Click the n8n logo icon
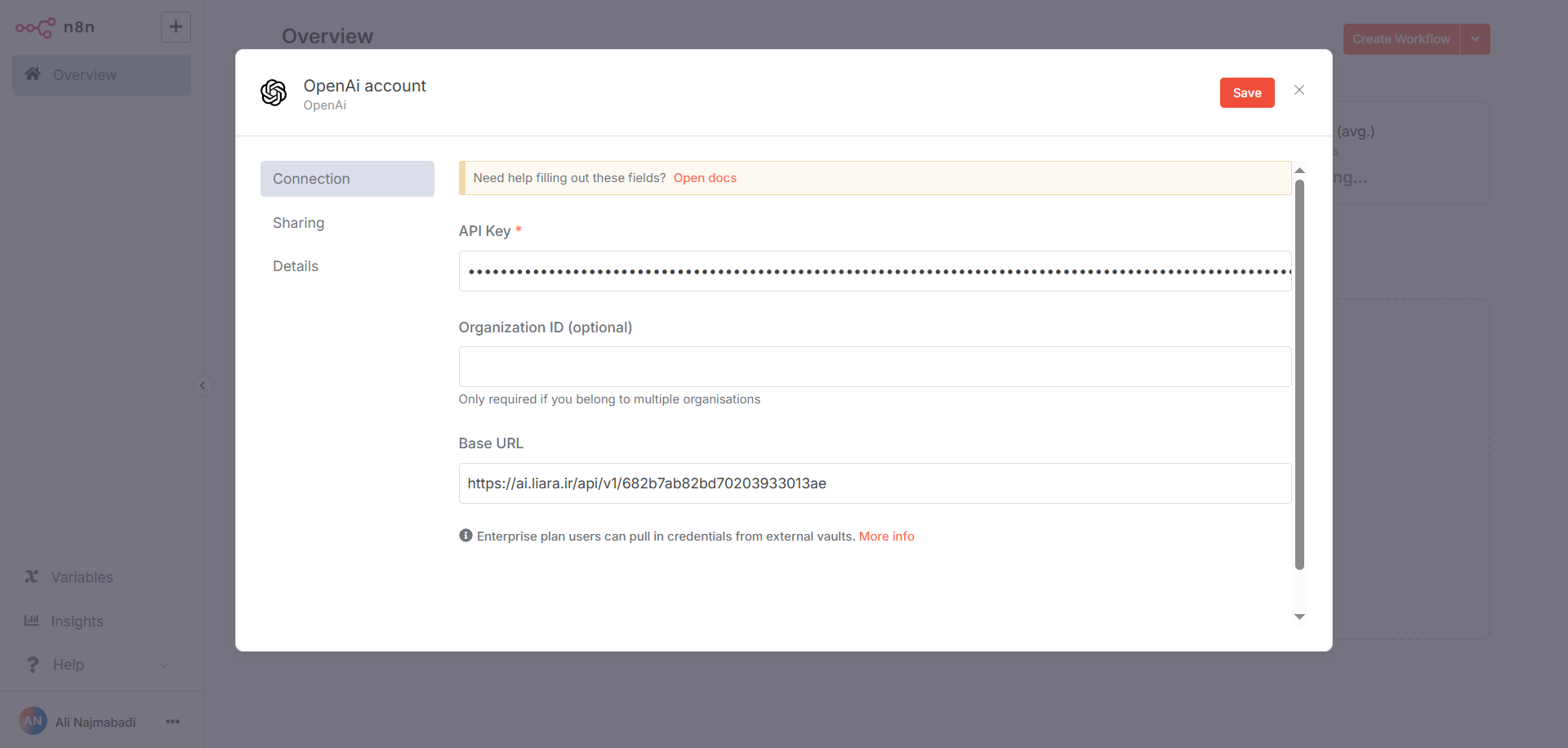 tap(35, 28)
